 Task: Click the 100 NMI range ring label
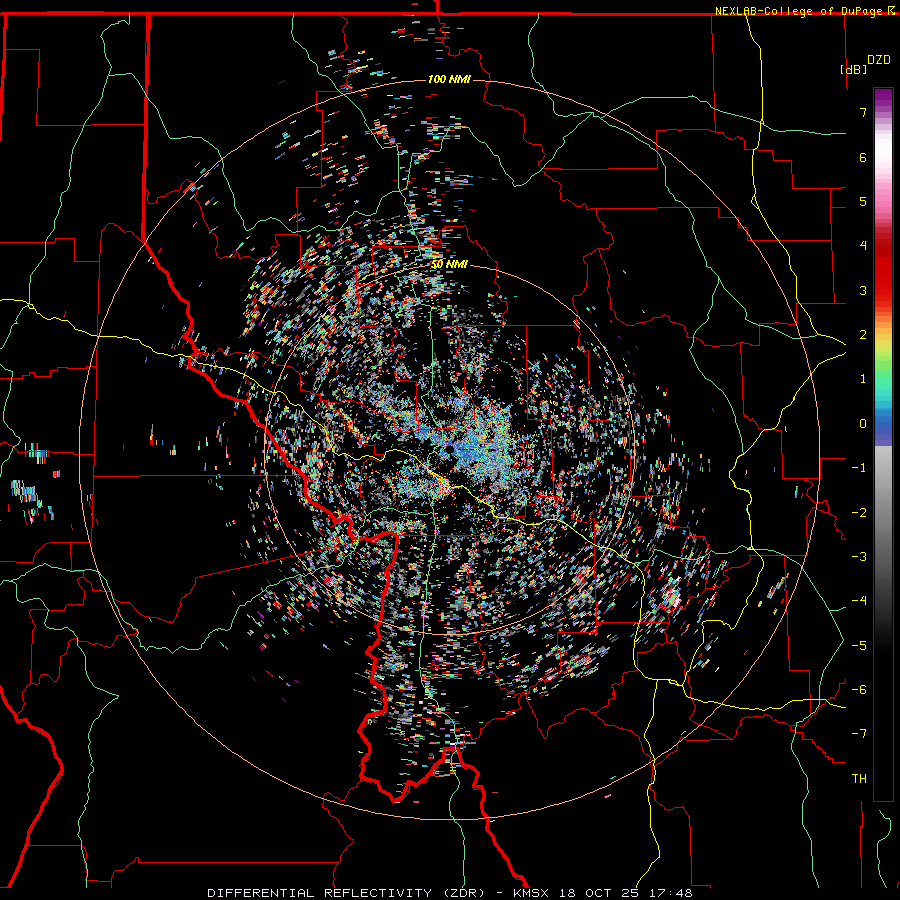(449, 79)
